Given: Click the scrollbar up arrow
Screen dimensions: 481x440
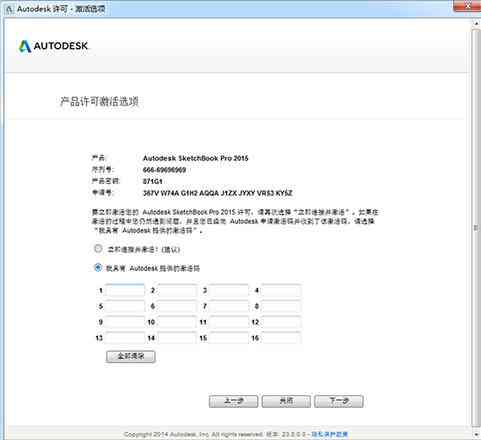Looking at the screenshot, I should (x=476, y=23).
